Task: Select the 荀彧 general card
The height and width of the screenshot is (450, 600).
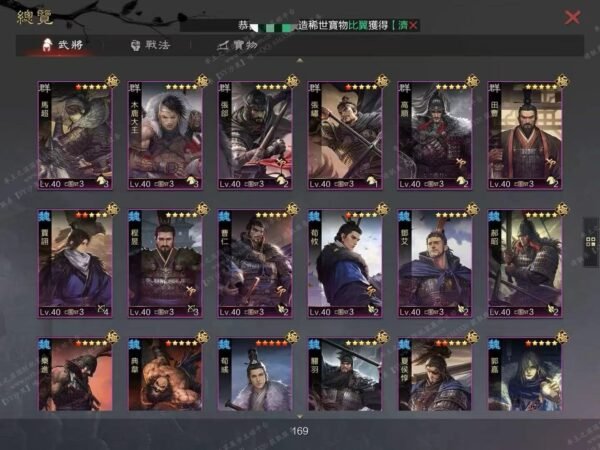Action: (x=255, y=374)
